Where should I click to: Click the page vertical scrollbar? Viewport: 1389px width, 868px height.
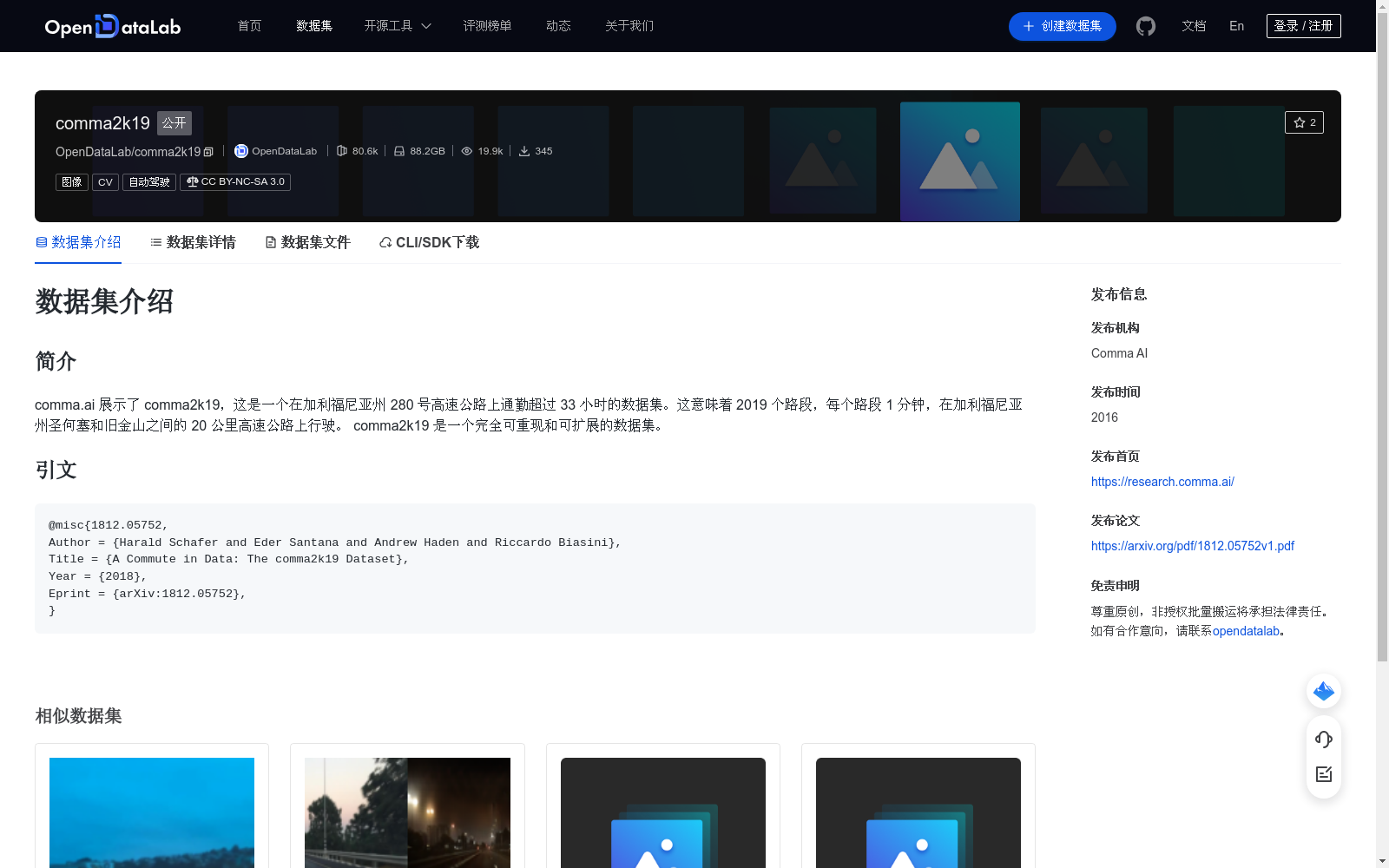coord(1382,339)
